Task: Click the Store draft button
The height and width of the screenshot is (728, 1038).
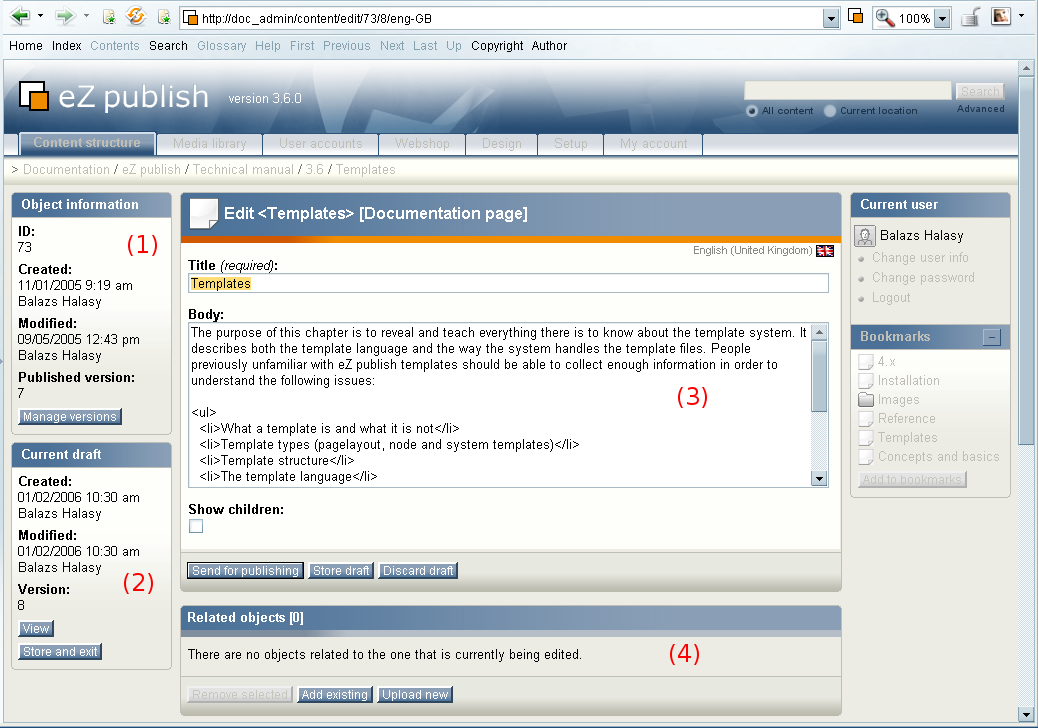Action: [x=341, y=570]
